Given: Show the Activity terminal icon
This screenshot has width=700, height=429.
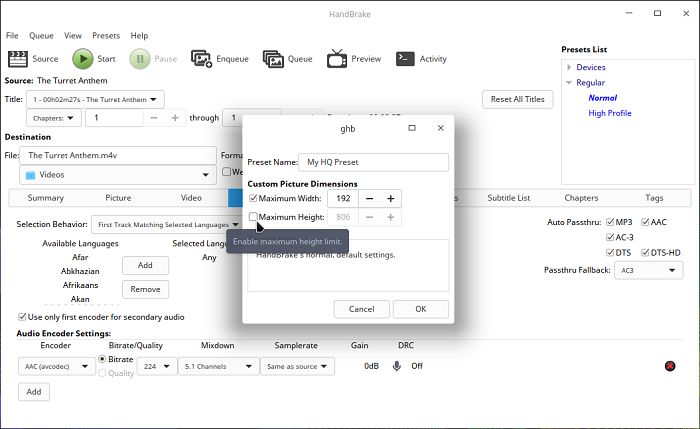Looking at the screenshot, I should pyautogui.click(x=405, y=59).
